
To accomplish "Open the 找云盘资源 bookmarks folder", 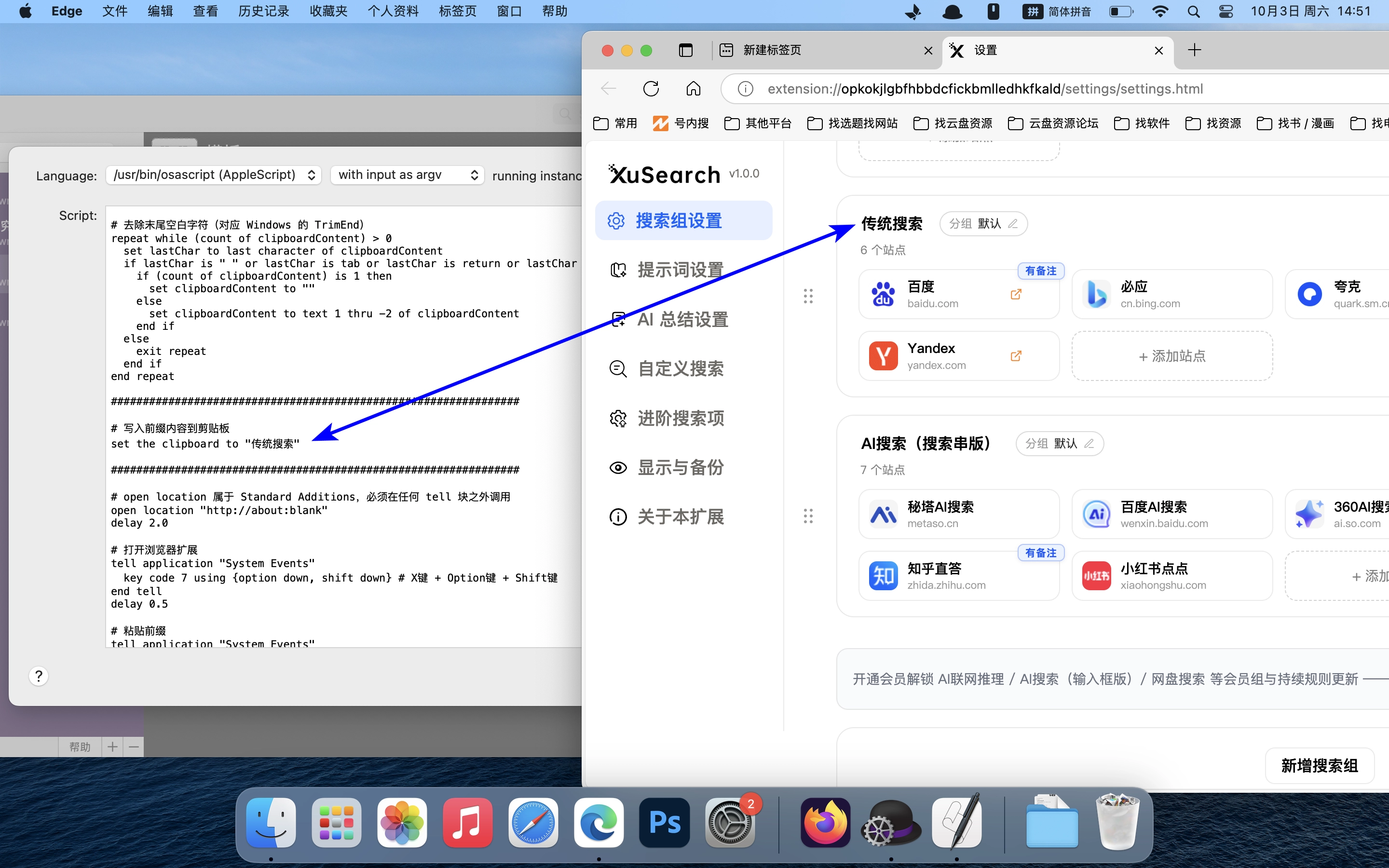I will coord(952,123).
